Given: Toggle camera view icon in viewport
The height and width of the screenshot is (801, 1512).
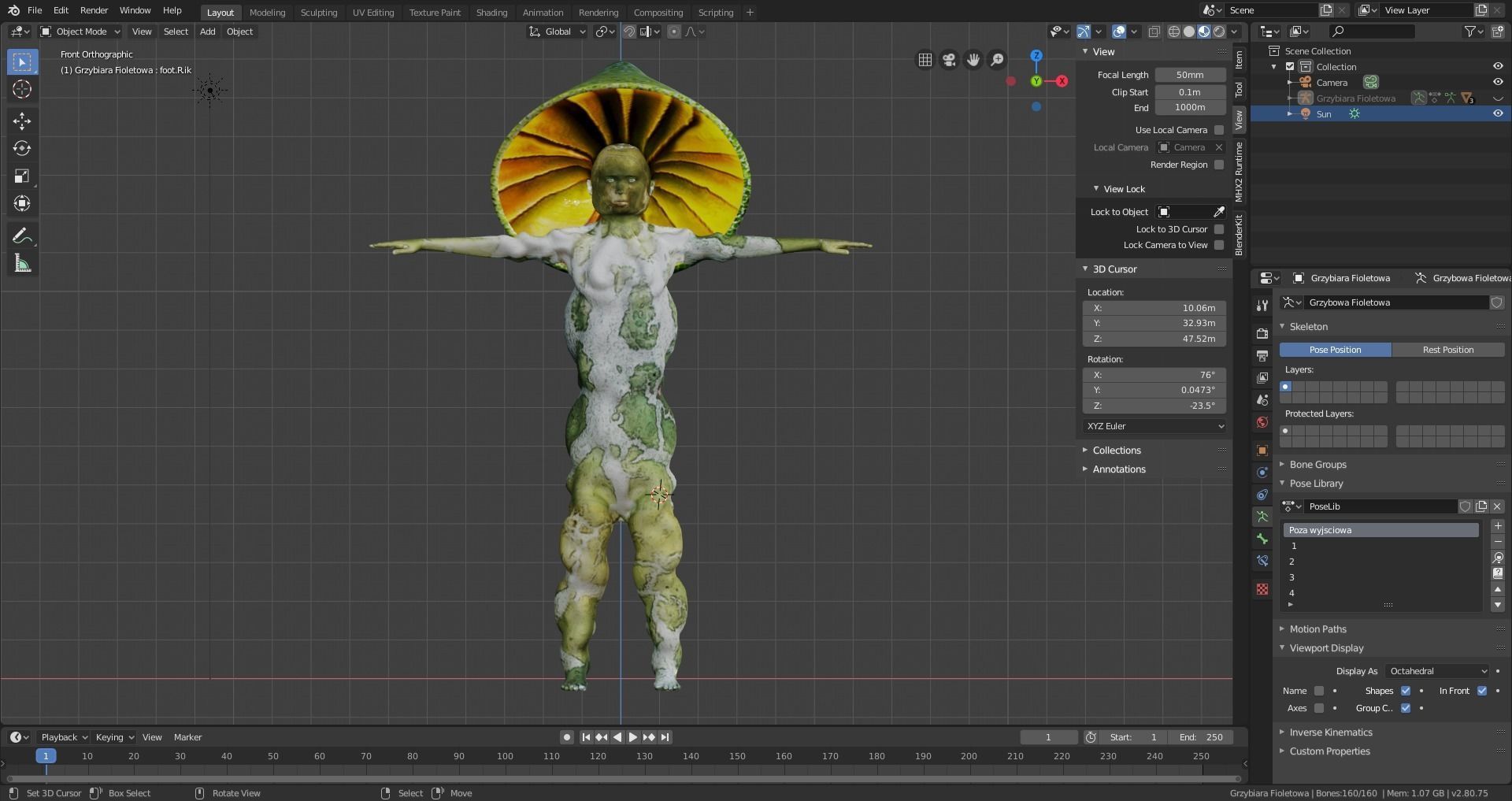Looking at the screenshot, I should click(x=949, y=60).
